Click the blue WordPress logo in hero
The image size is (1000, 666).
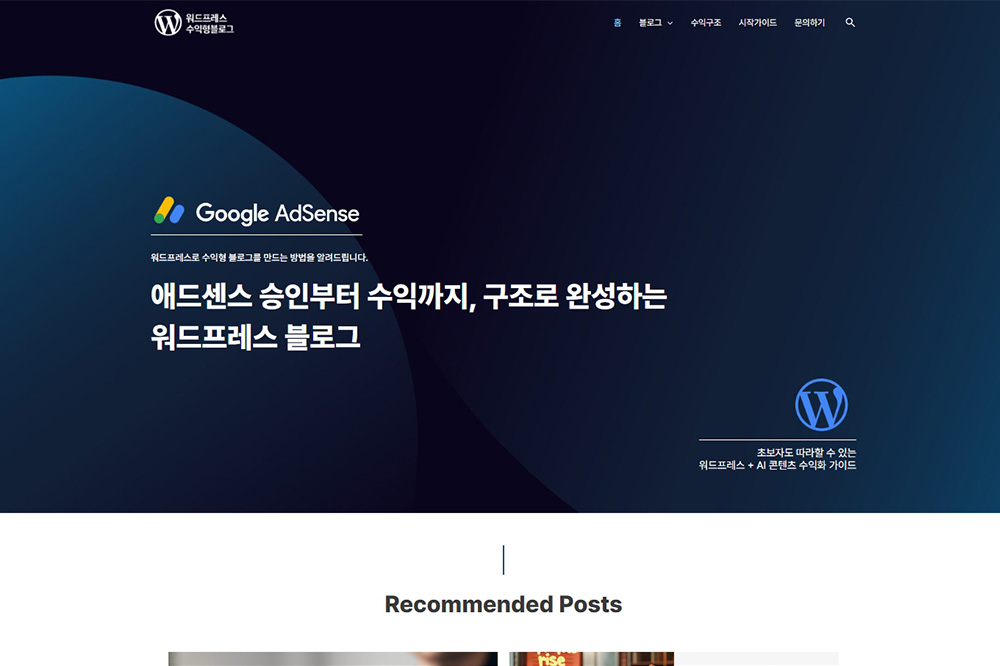pyautogui.click(x=821, y=404)
